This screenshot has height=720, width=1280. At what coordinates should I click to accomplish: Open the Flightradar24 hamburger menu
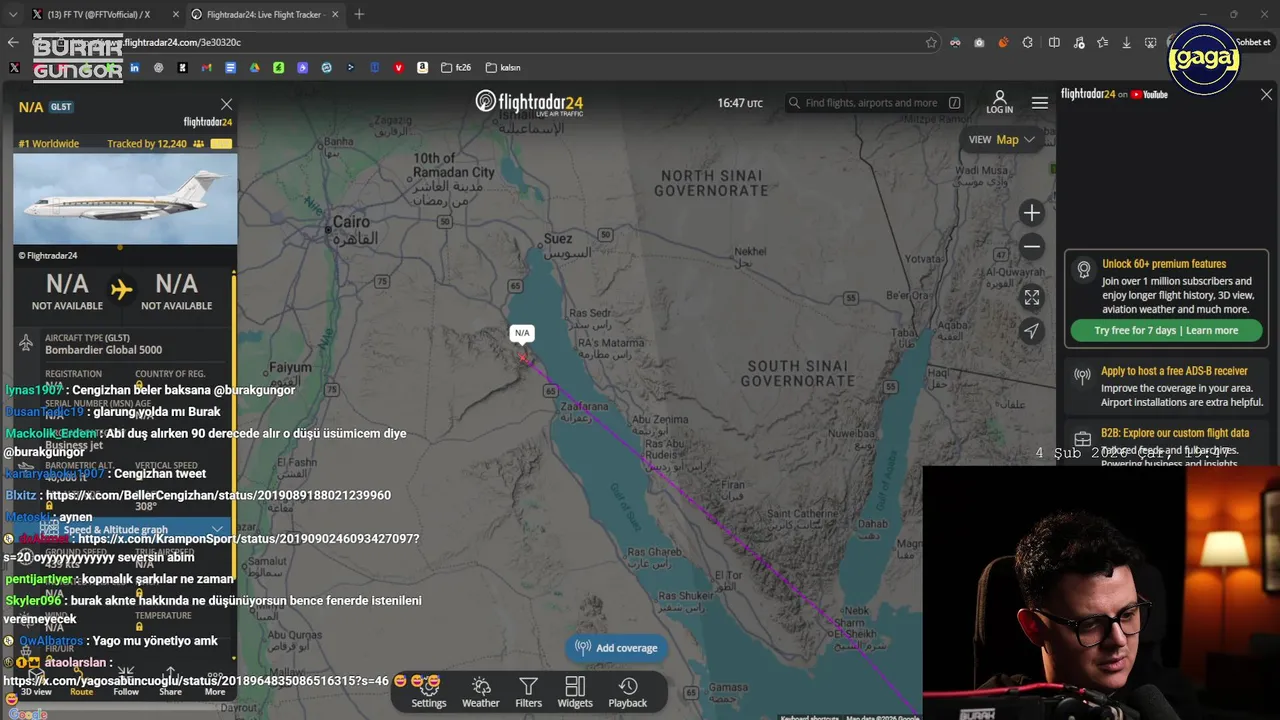click(x=1040, y=103)
